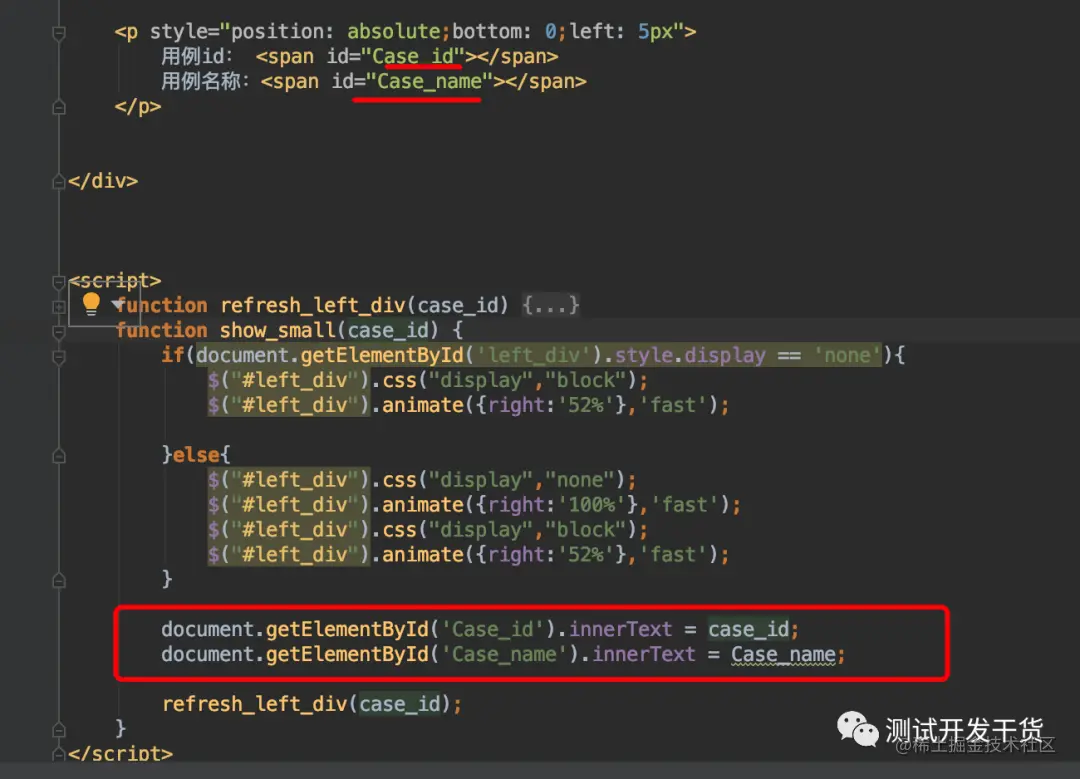Collapse the fold marker beside the <p style> line

pyautogui.click(x=59, y=33)
